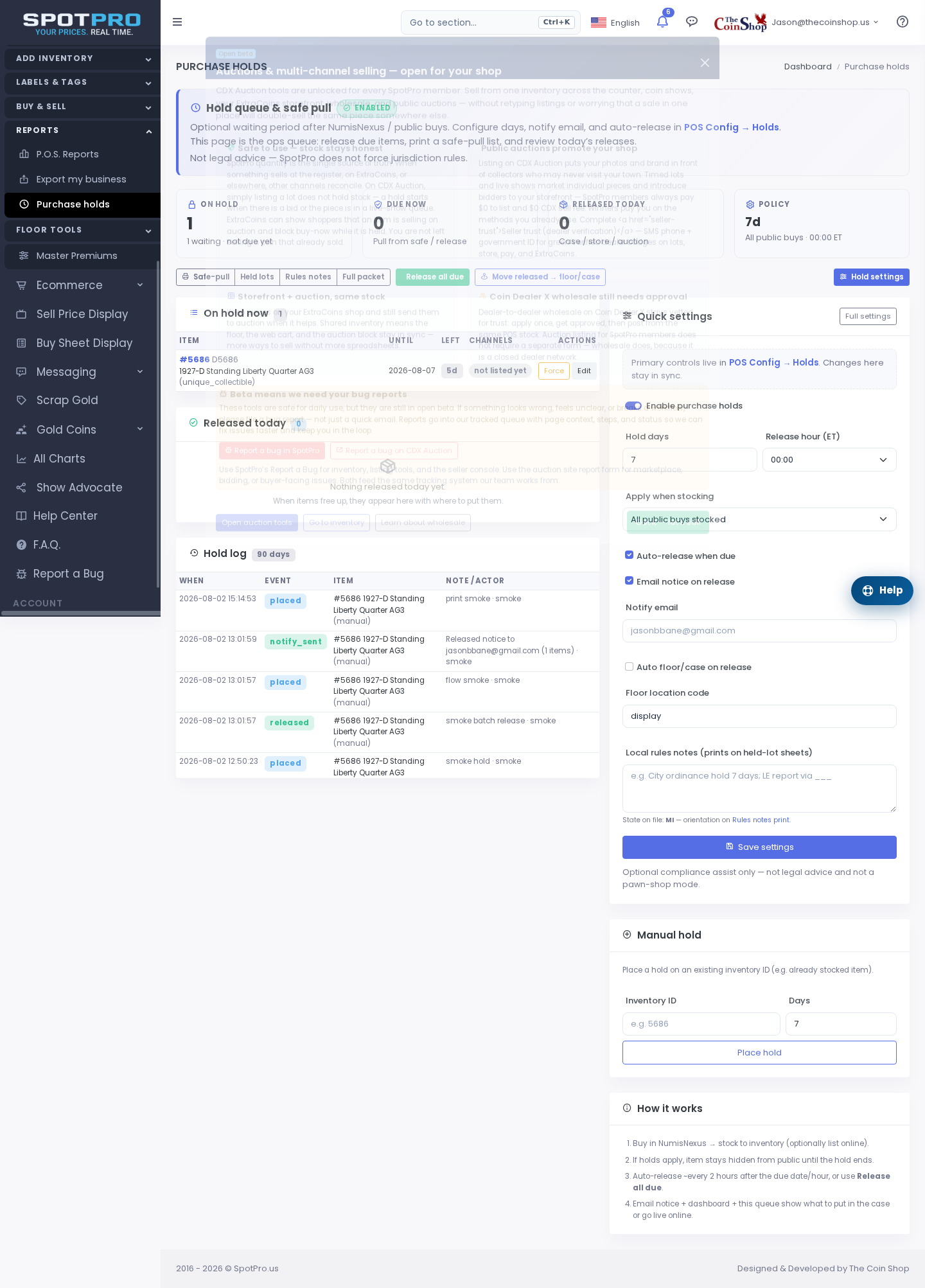925x1288 pixels.
Task: Click the Inventory ID field
Action: tap(701, 1024)
